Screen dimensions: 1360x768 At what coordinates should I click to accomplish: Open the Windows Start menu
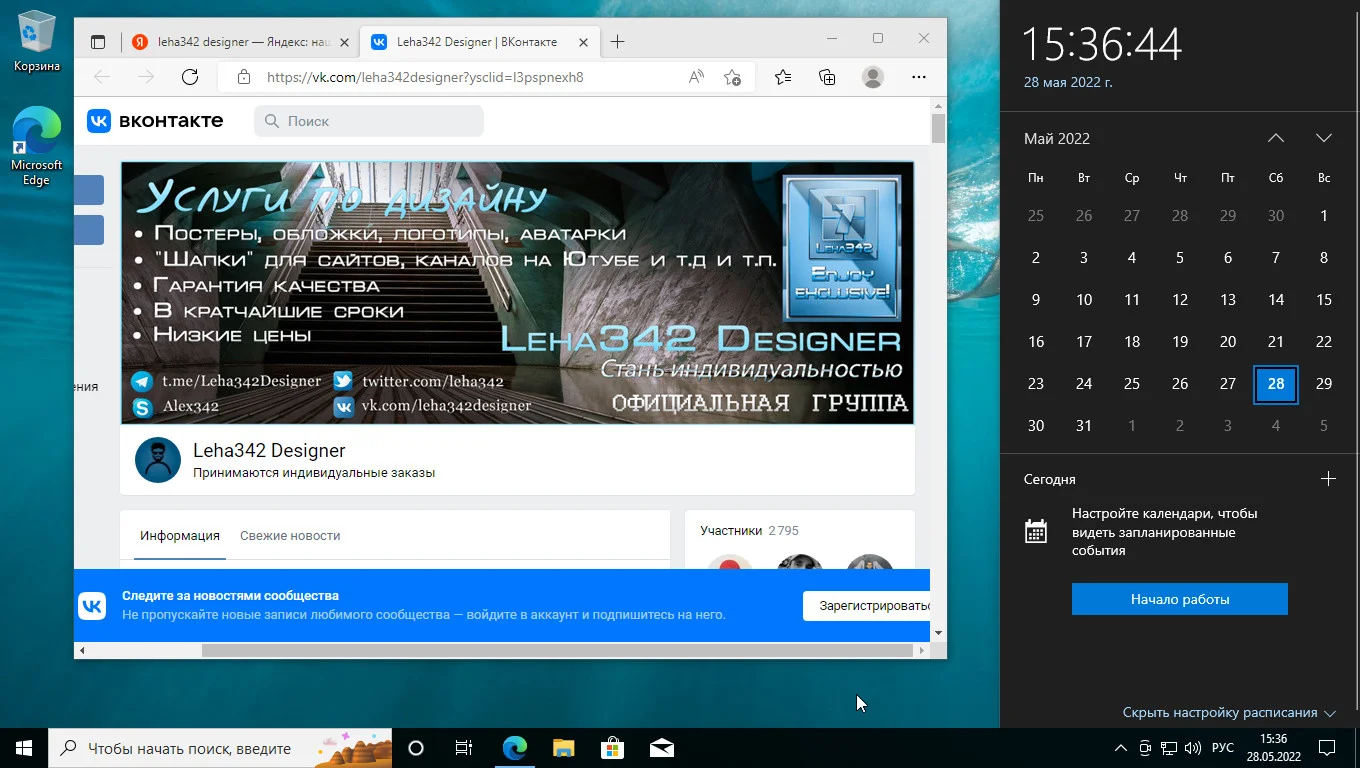[x=24, y=748]
